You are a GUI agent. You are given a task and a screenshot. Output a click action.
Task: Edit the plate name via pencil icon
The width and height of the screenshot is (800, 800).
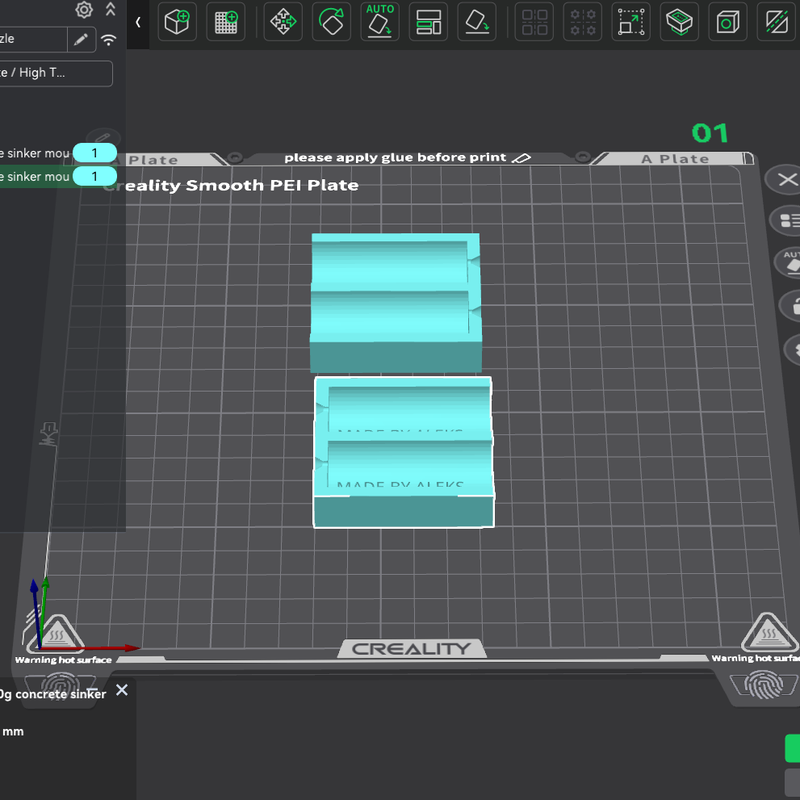click(521, 158)
